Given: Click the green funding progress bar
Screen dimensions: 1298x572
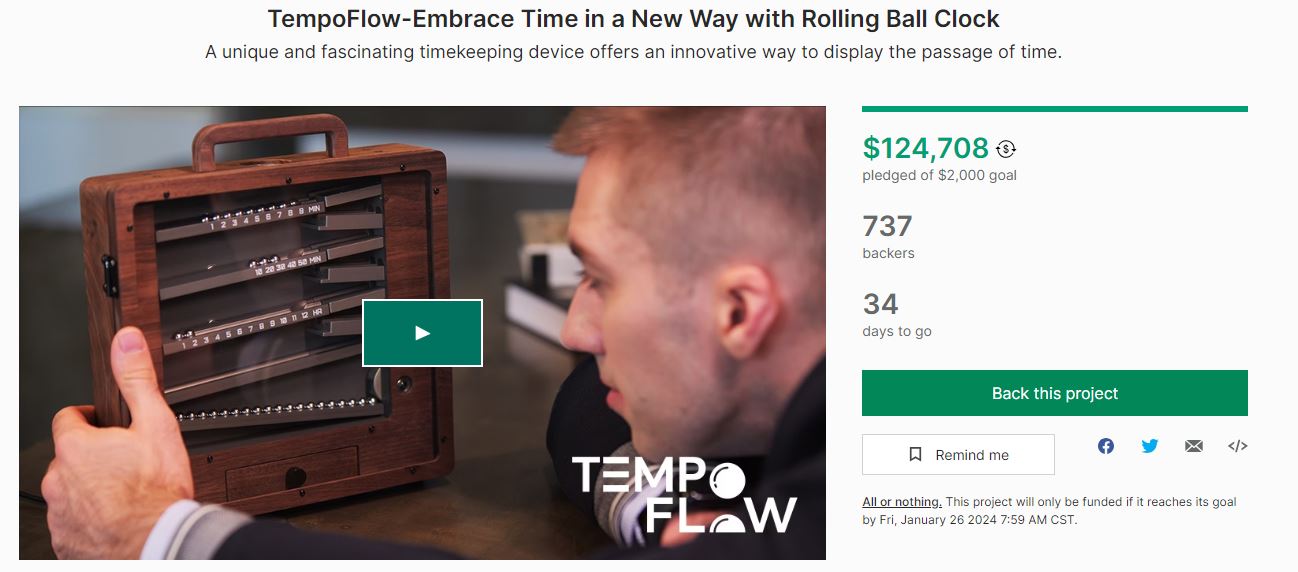Looking at the screenshot, I should [x=1055, y=109].
